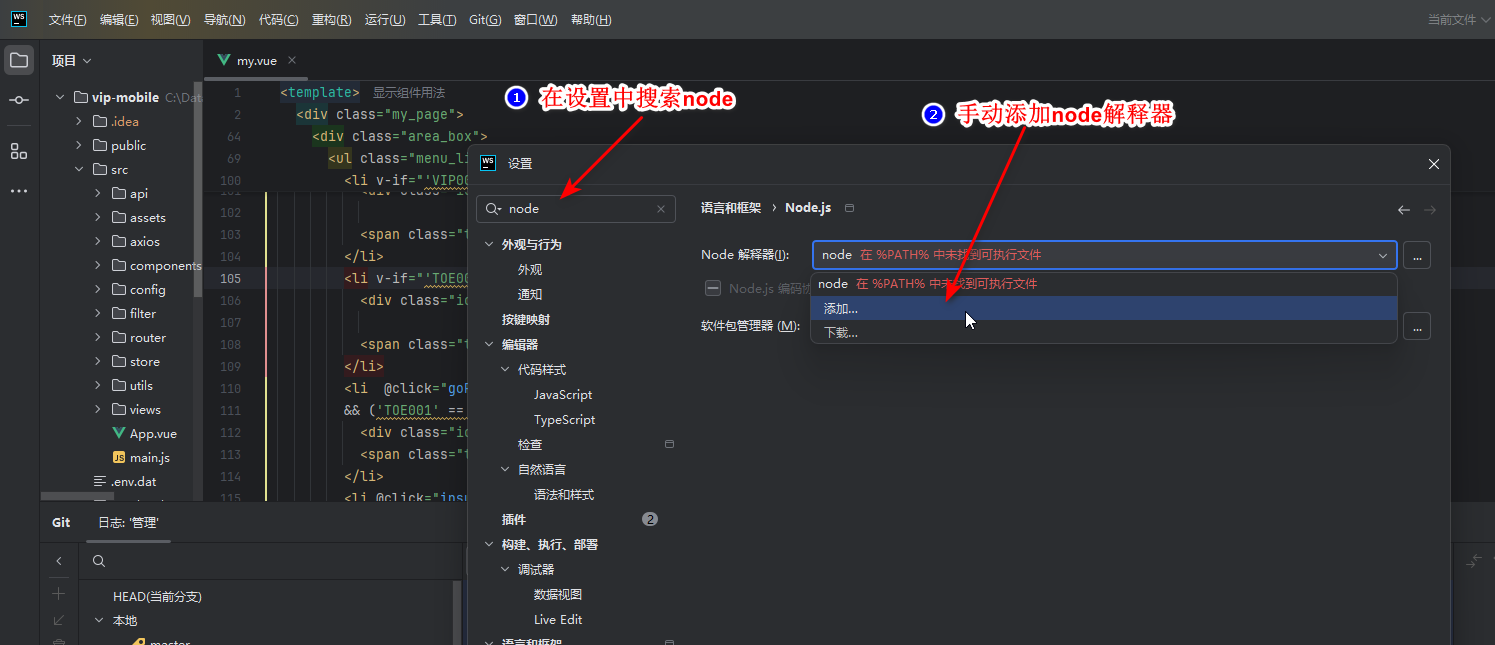Click the plus icon in the Git panel
Image resolution: width=1495 pixels, height=645 pixels.
click(x=59, y=593)
